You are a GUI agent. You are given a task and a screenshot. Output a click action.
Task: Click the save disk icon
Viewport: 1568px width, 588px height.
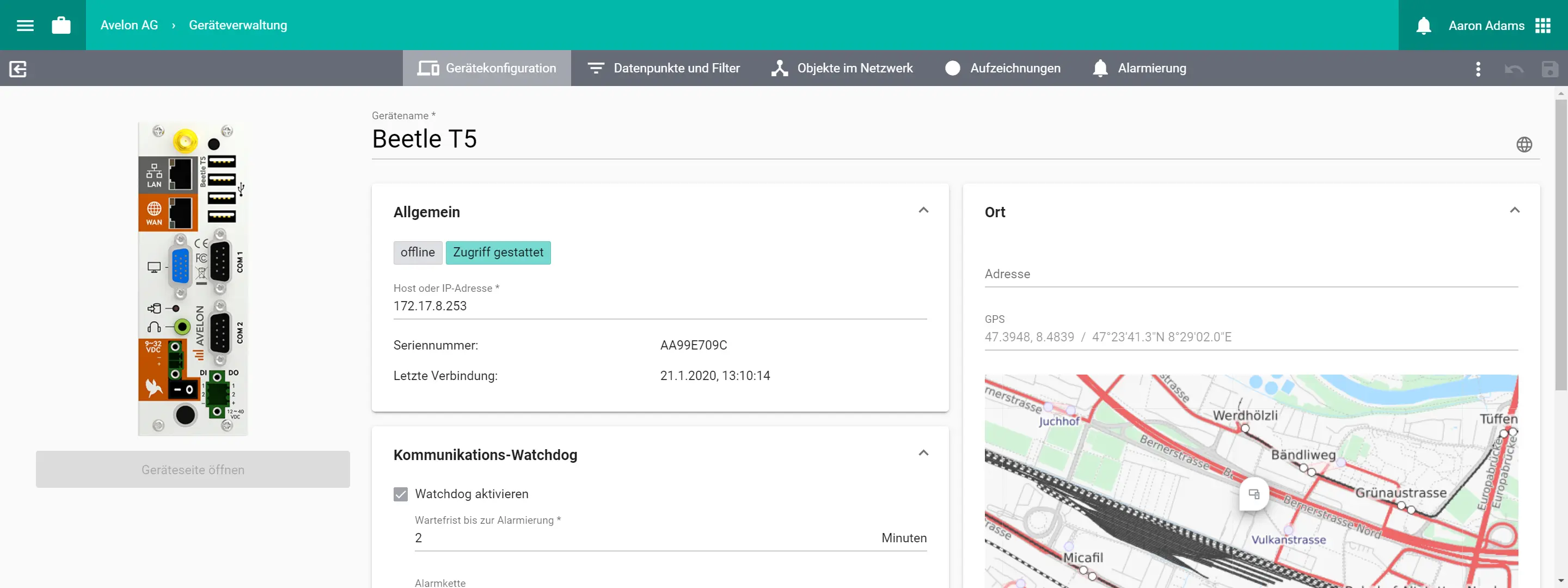click(x=1549, y=68)
